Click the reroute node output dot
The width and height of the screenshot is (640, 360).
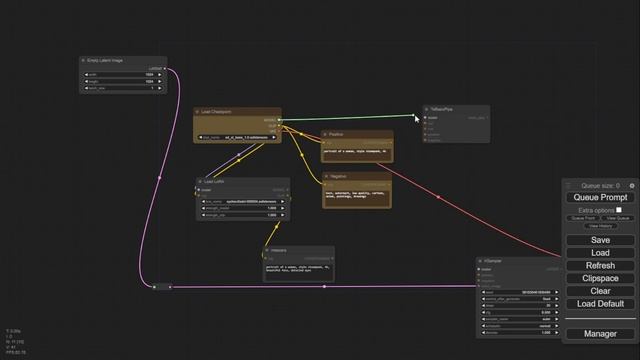(170, 287)
